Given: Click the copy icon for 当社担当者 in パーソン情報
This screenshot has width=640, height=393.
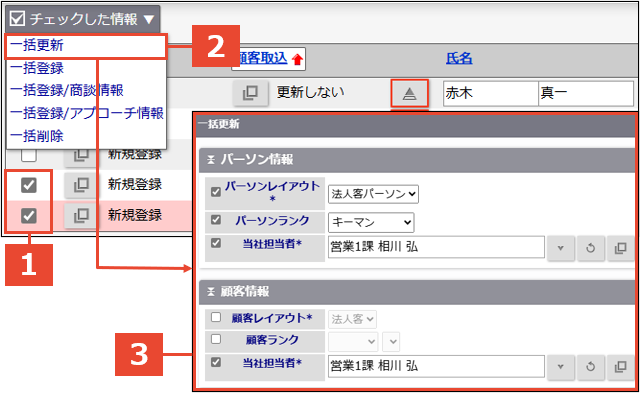Looking at the screenshot, I should (x=620, y=248).
